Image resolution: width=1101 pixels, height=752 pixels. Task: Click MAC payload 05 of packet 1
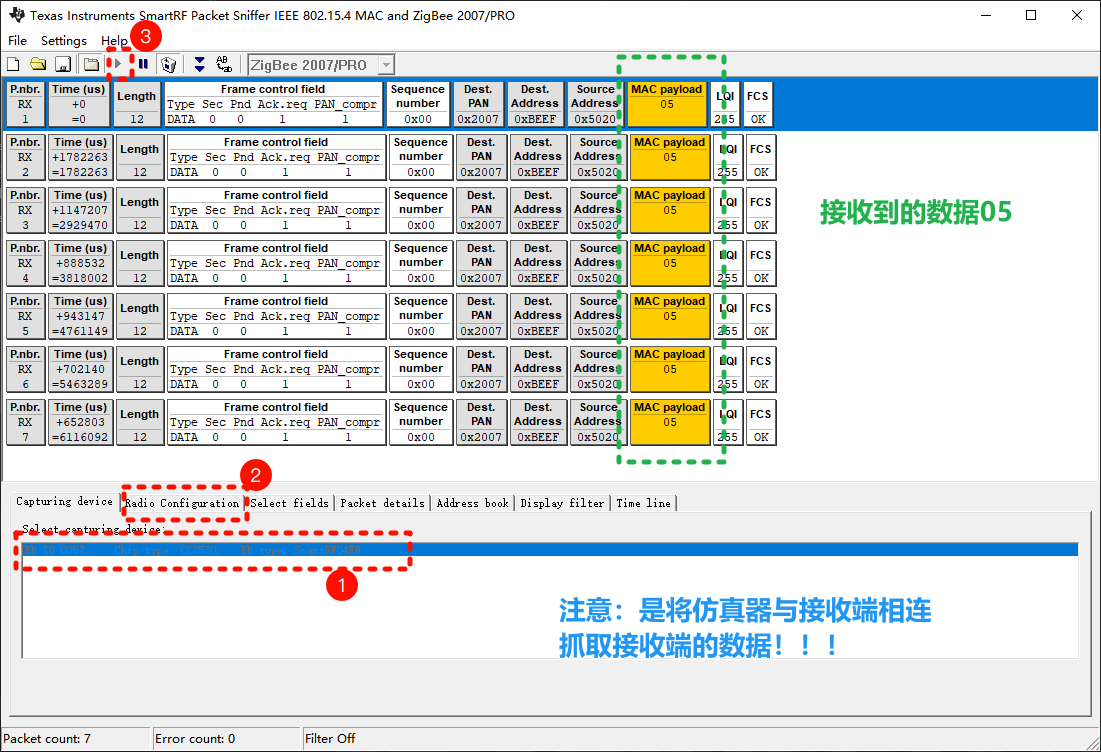tap(667, 104)
